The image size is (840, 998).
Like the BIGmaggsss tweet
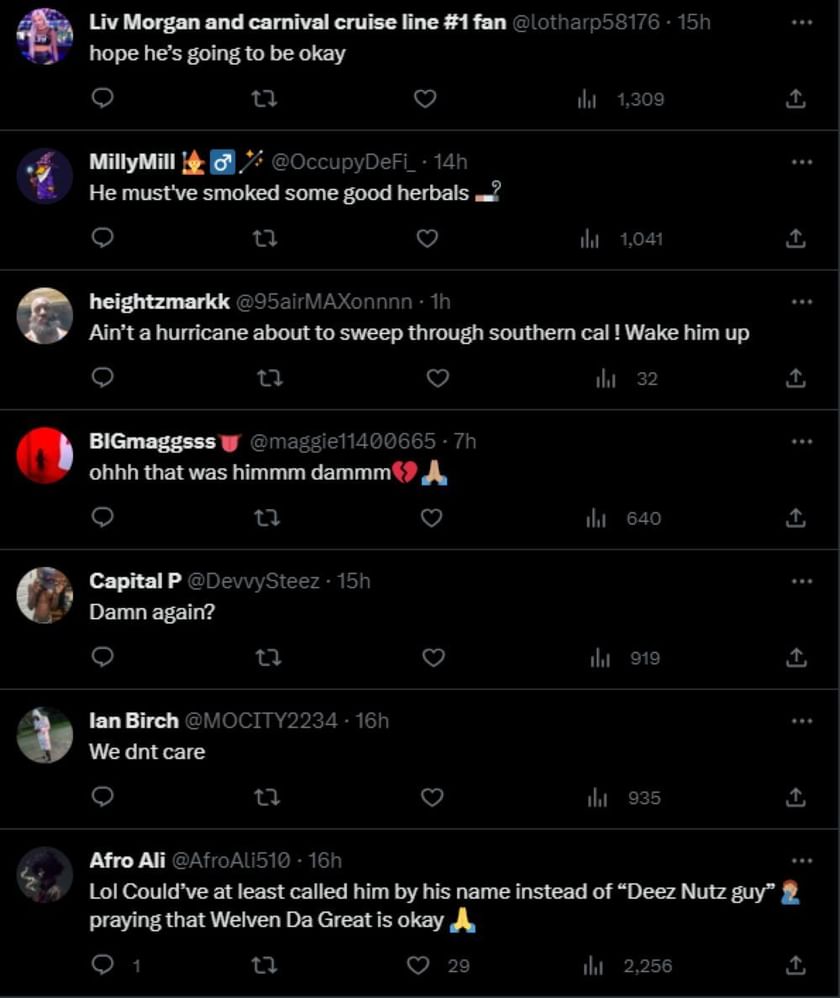[432, 518]
